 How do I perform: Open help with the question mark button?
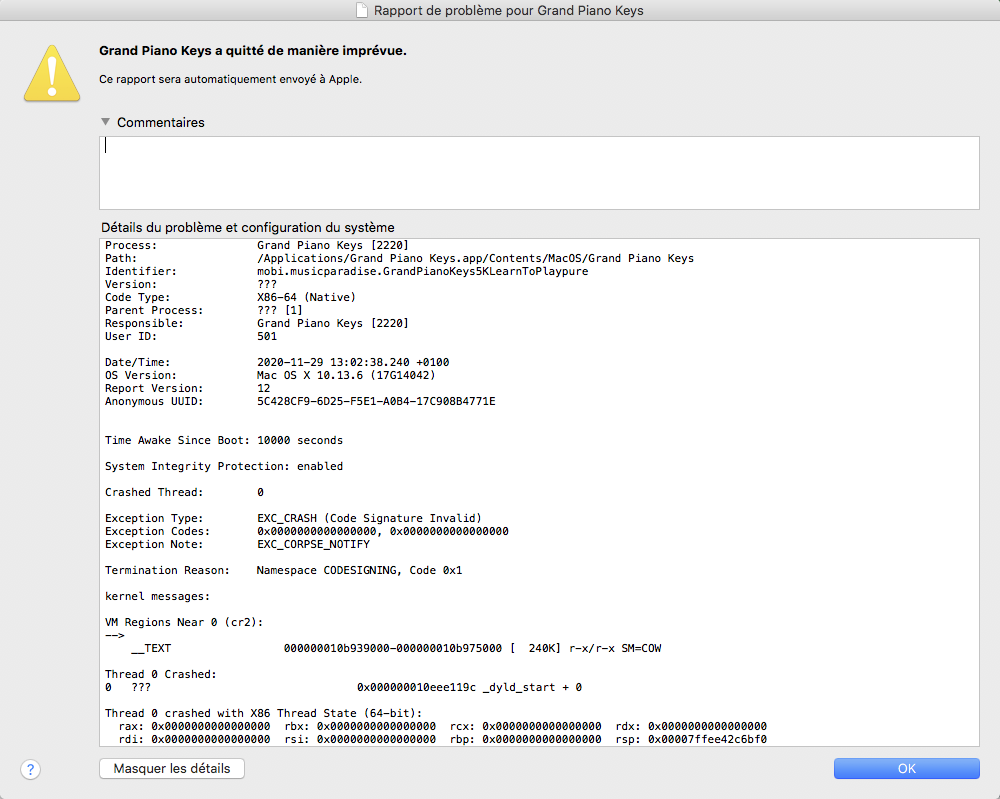(31, 768)
